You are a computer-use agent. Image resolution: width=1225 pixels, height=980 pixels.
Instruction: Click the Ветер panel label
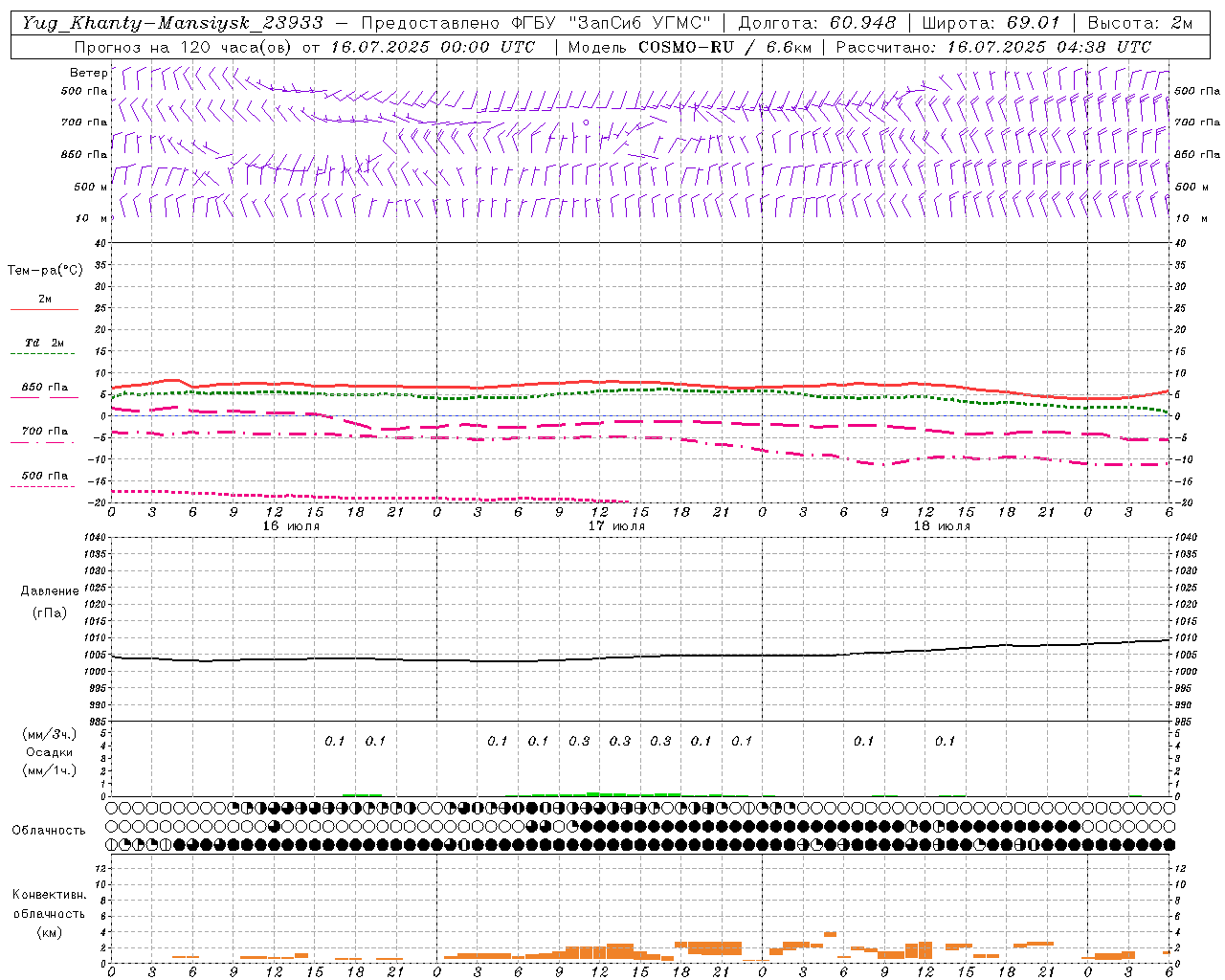pos(88,73)
